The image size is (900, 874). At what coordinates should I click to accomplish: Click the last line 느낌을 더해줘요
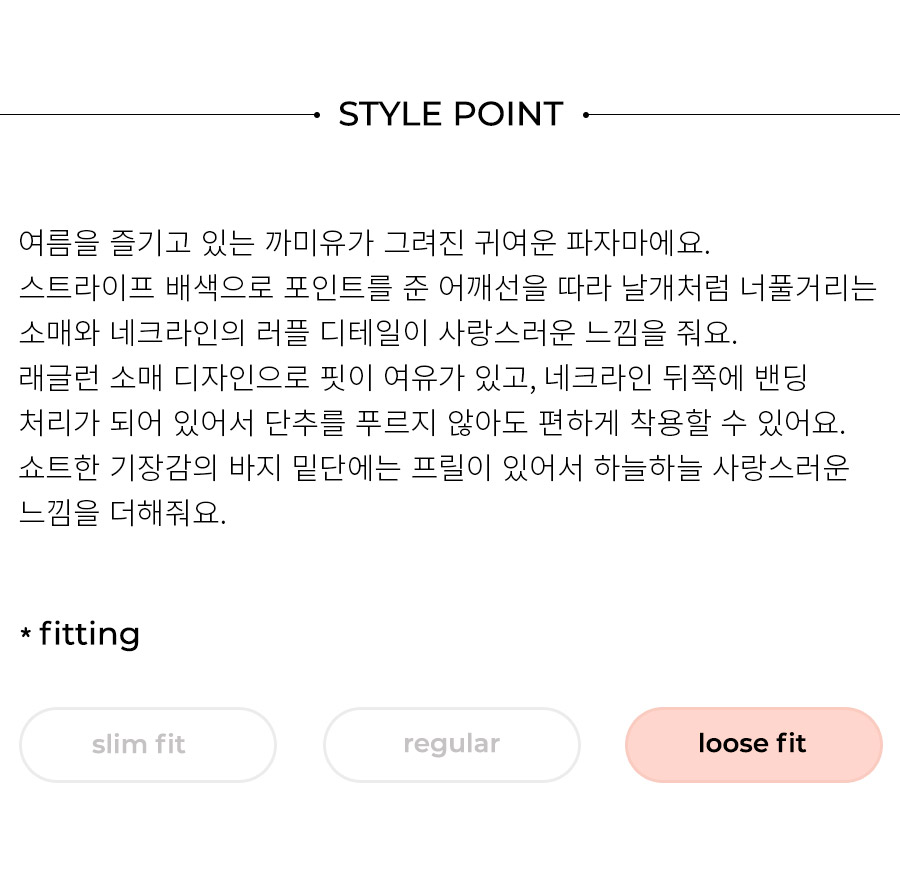[122, 512]
